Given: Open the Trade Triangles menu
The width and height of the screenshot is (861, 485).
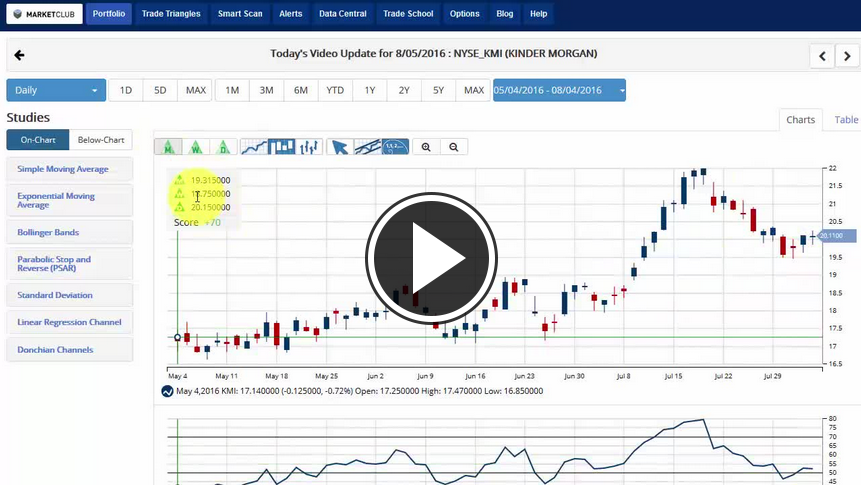Looking at the screenshot, I should [x=171, y=14].
